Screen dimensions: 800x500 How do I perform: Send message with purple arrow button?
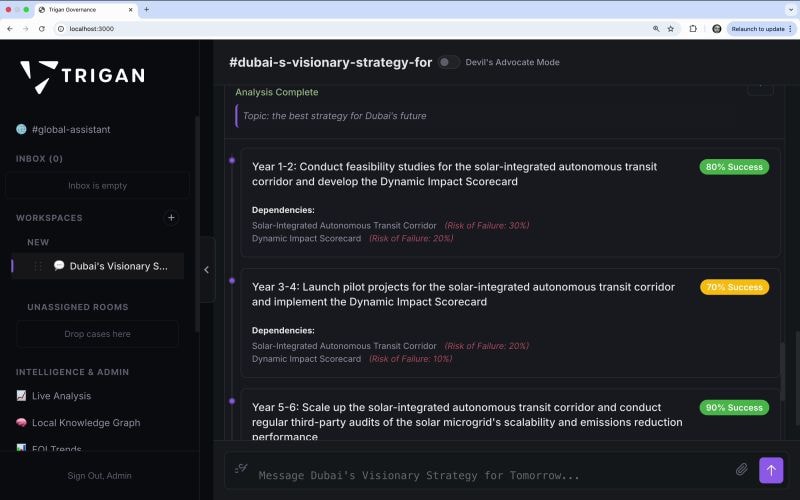tap(771, 470)
